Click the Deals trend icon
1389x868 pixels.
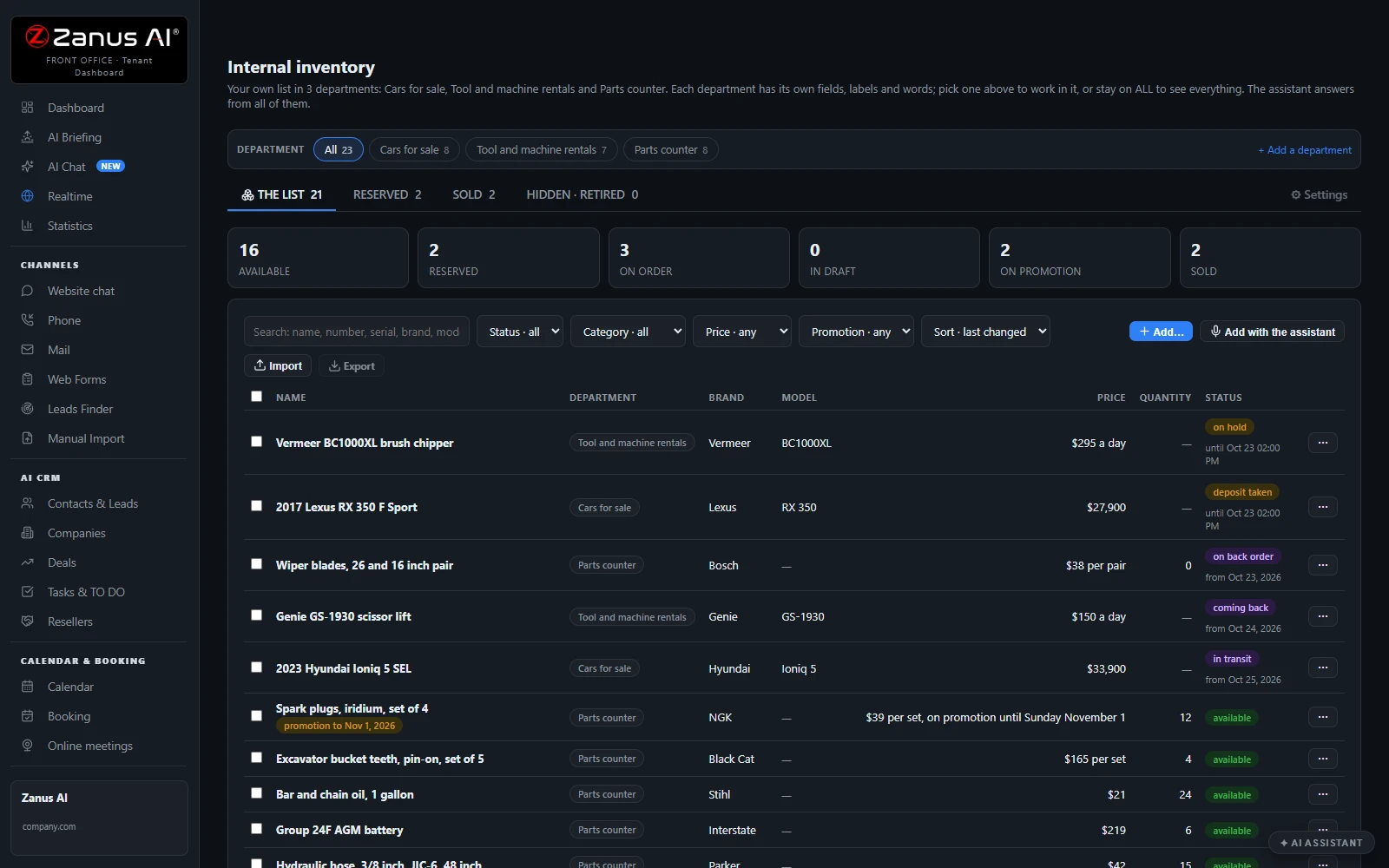[x=28, y=562]
